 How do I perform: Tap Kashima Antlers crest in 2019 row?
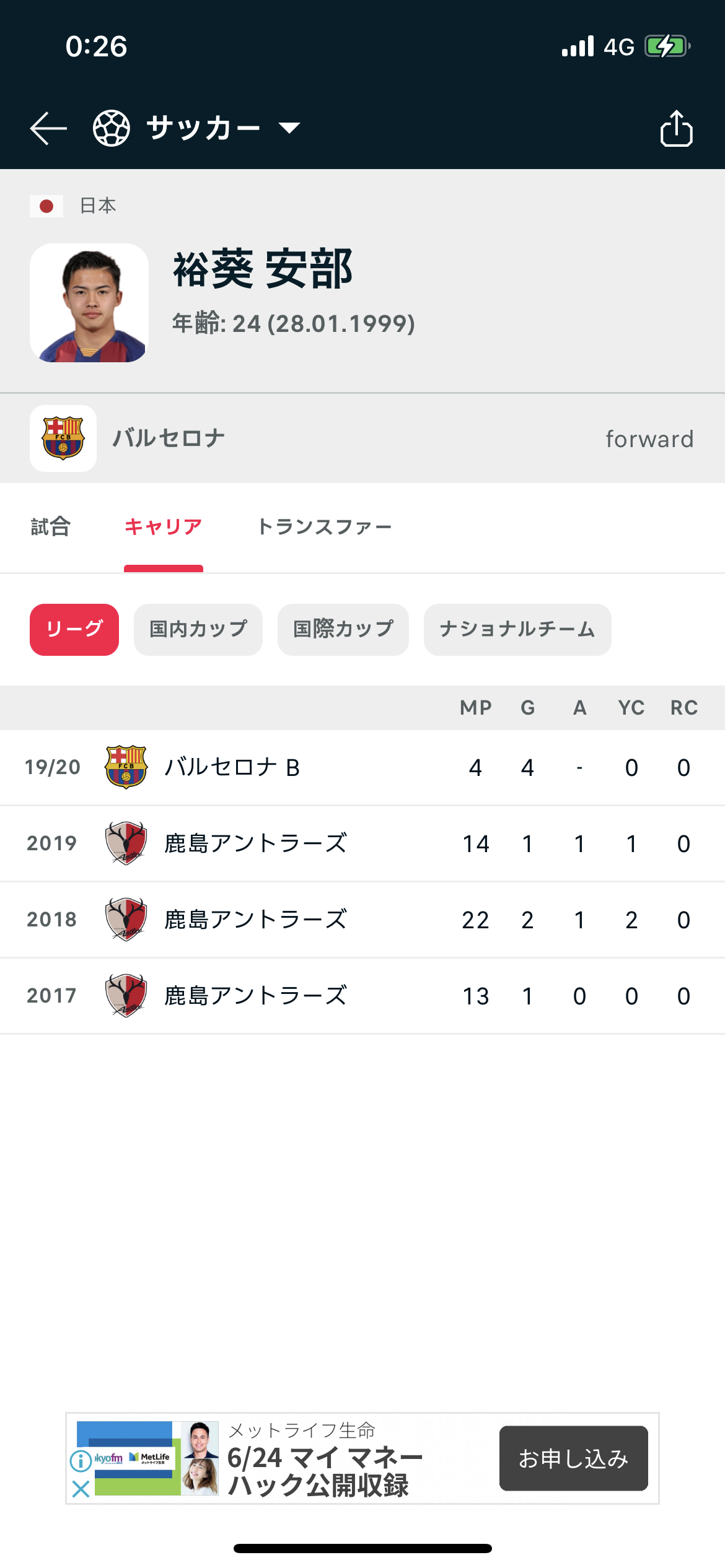pos(126,843)
